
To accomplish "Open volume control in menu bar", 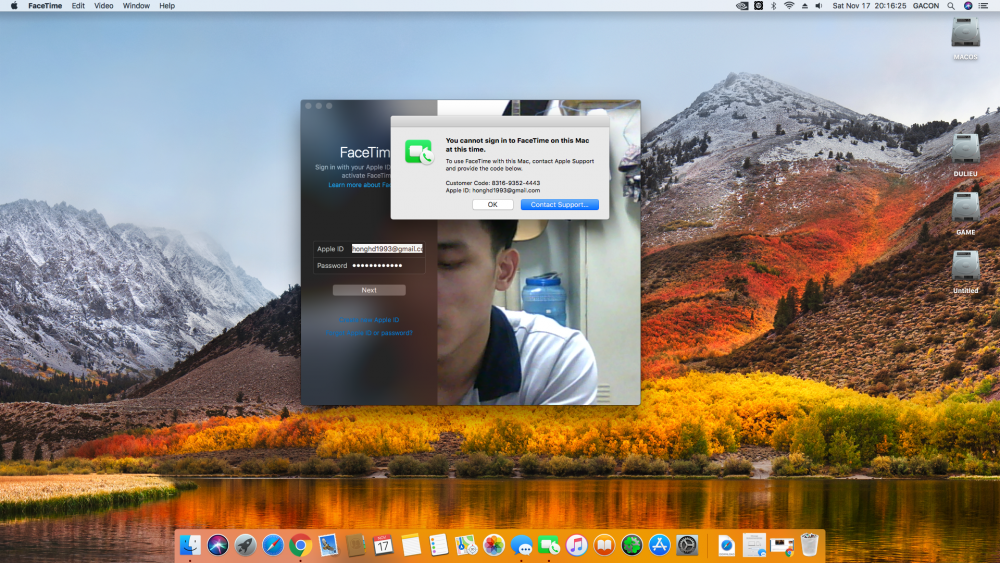I will click(819, 6).
